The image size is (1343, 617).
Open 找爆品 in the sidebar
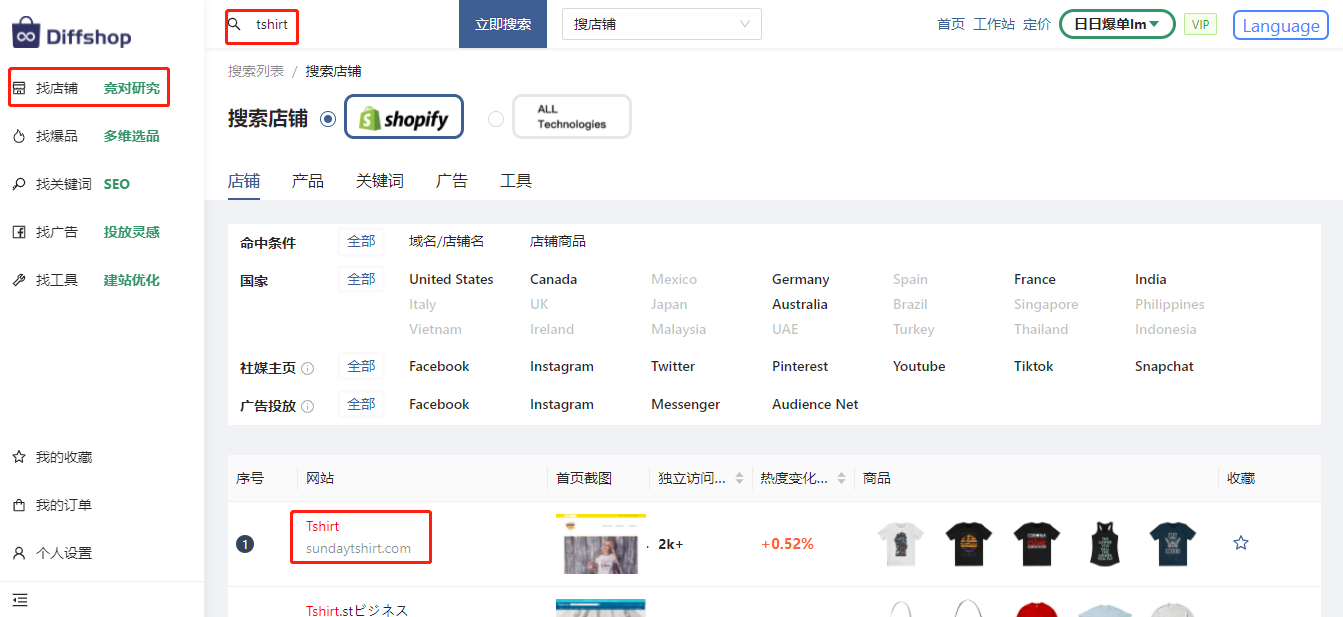point(57,136)
